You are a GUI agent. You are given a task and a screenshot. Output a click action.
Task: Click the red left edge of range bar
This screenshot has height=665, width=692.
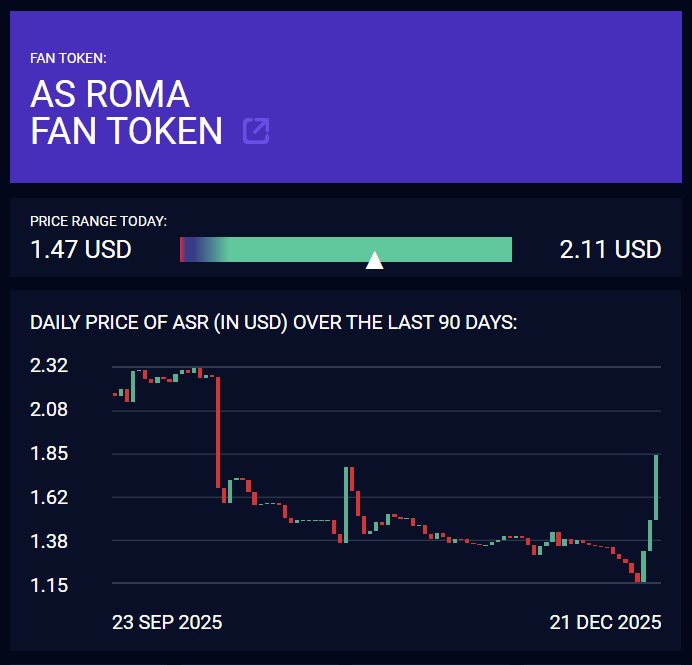click(x=182, y=249)
